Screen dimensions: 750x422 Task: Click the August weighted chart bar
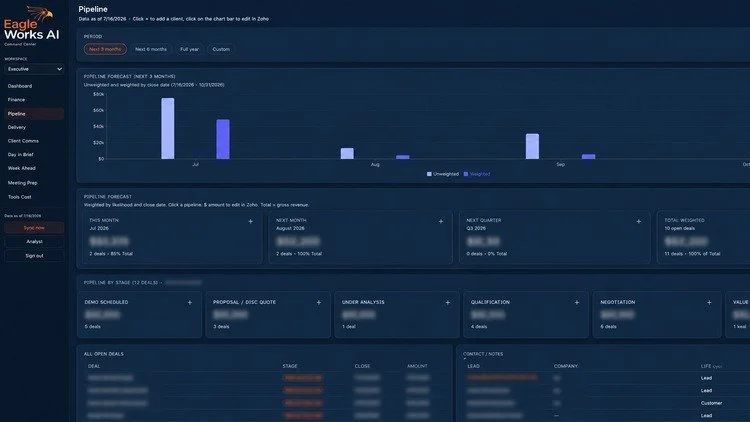[403, 157]
